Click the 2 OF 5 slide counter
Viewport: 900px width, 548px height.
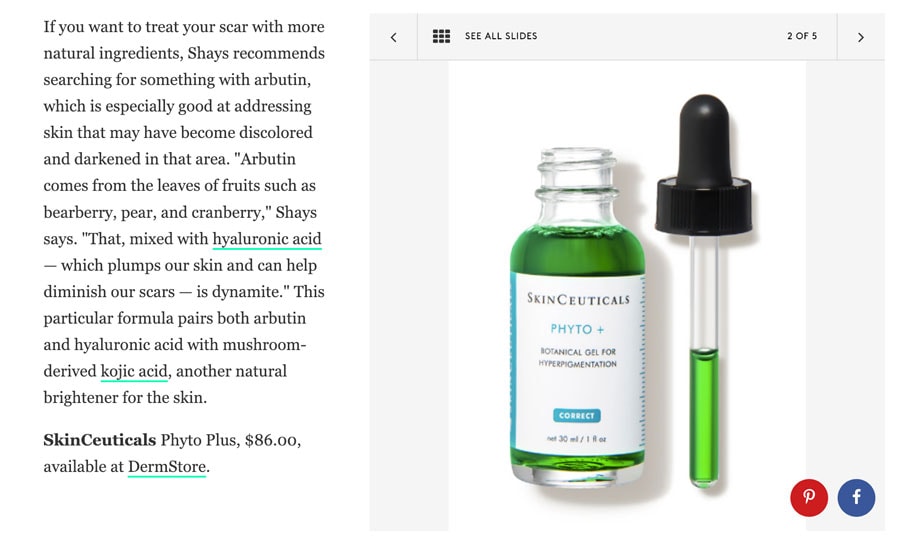[x=802, y=36]
